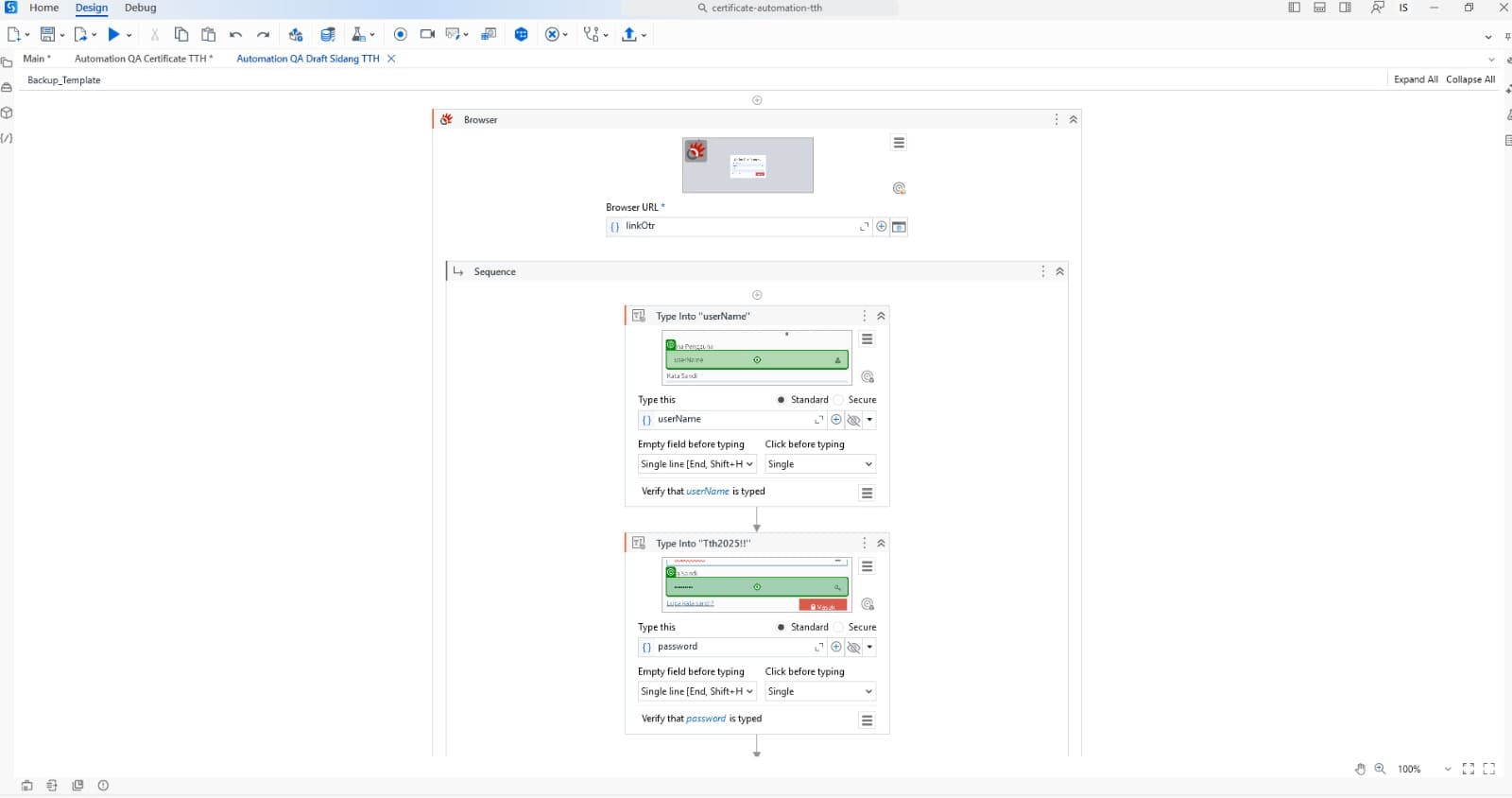This screenshot has height=798, width=1512.
Task: Open the Home ribbon tab
Action: [43, 8]
